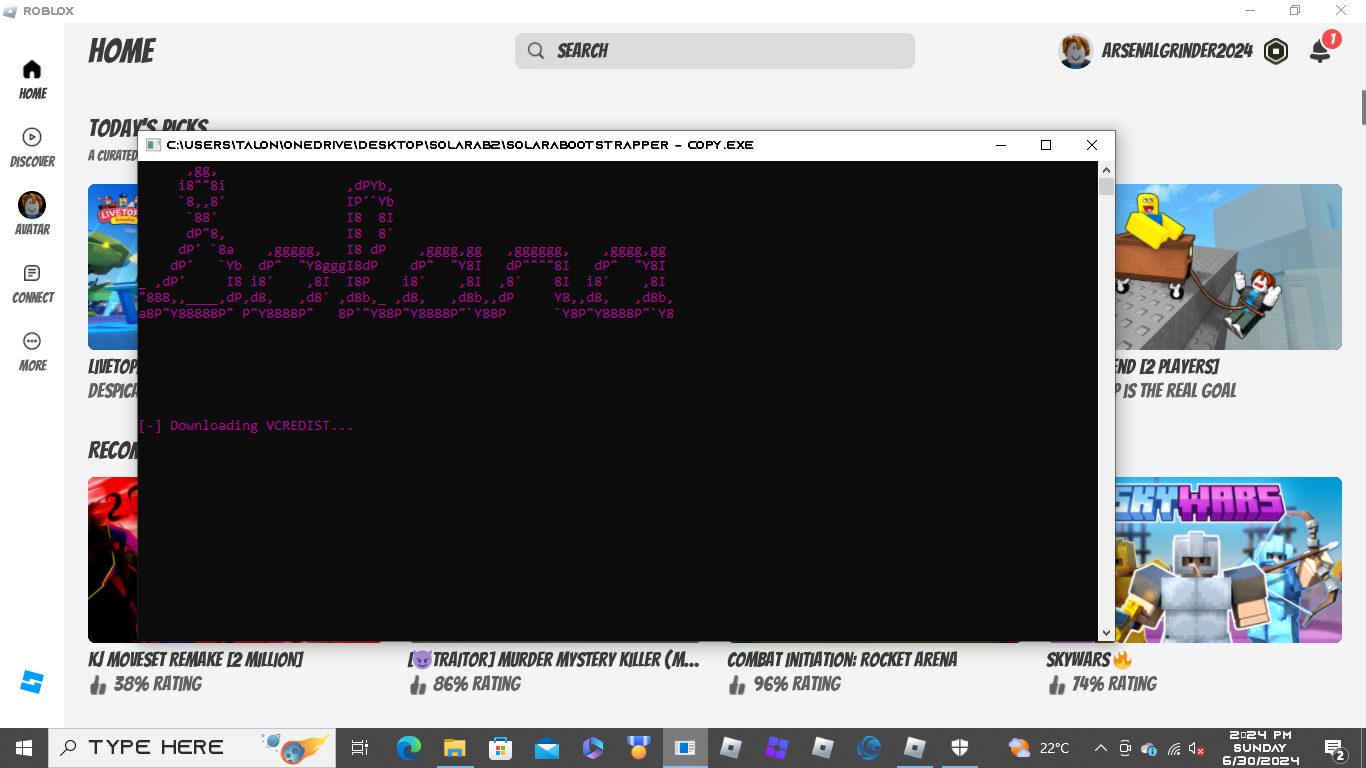Screen dimensions: 1366x768
Task: Show hidden system tray icons
Action: pyautogui.click(x=1101, y=747)
